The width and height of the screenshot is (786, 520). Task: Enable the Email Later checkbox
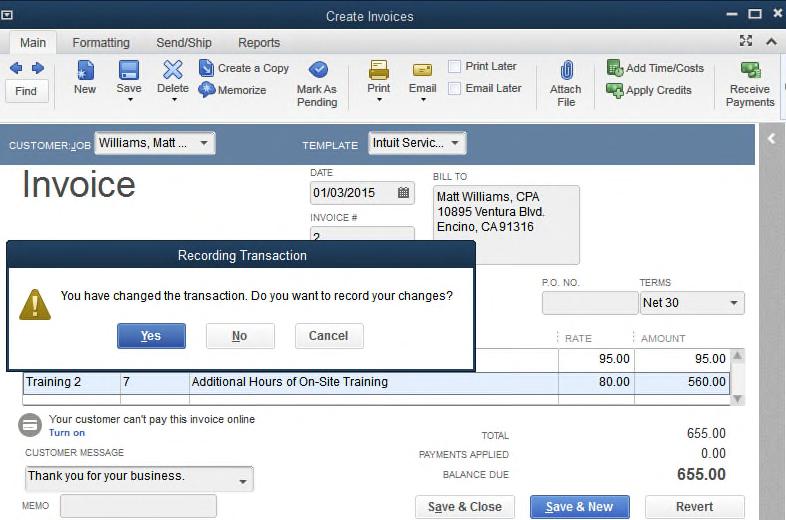pos(455,88)
